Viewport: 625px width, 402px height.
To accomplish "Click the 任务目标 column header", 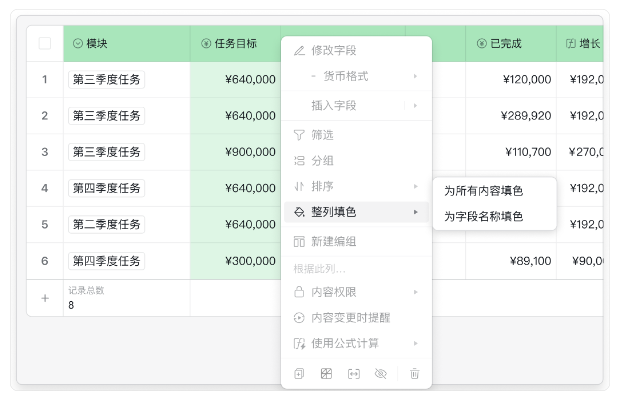I will [235, 44].
